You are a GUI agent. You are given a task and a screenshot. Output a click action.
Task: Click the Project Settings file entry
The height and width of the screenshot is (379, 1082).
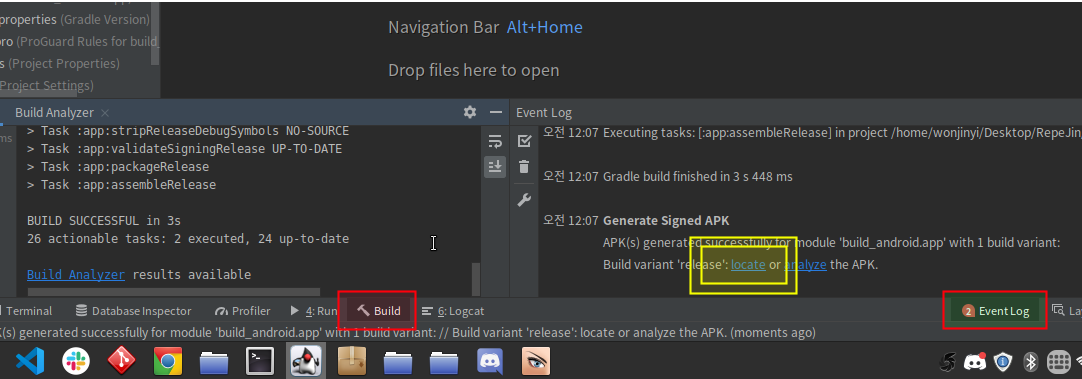[x=46, y=86]
